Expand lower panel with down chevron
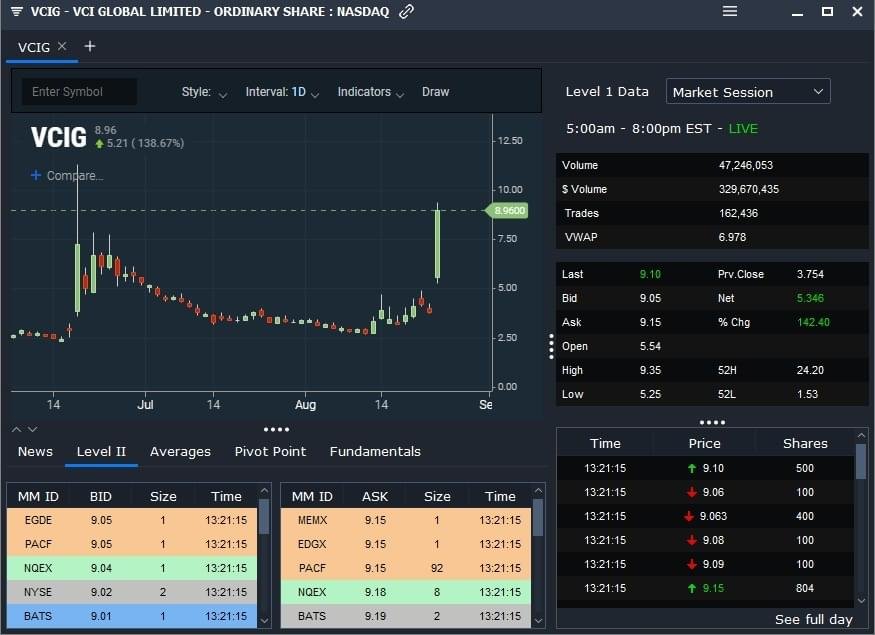This screenshot has width=875, height=635. pyautogui.click(x=32, y=429)
